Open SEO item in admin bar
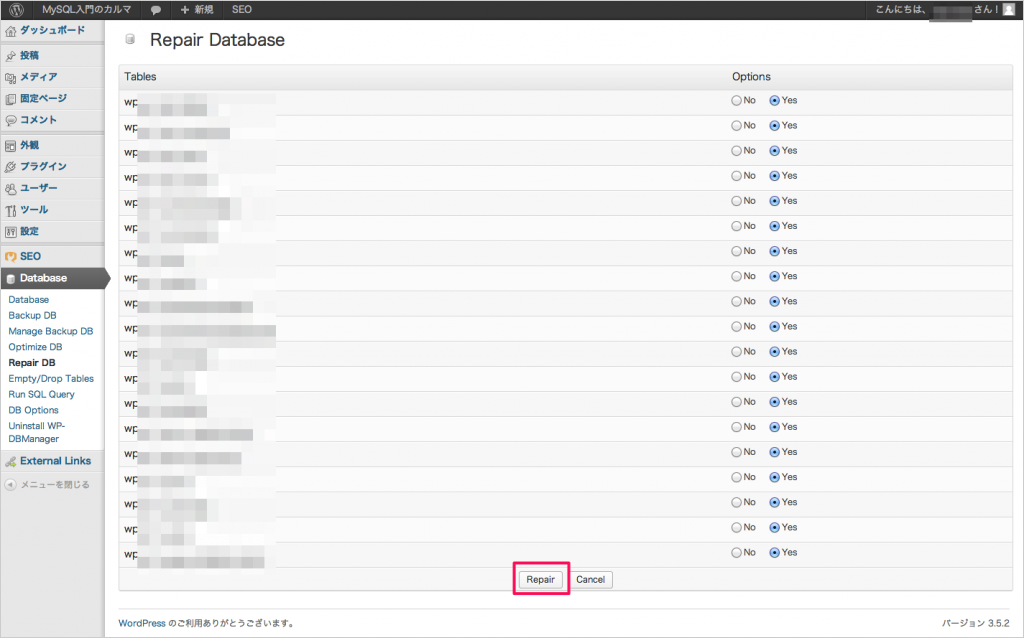1024x638 pixels. (x=242, y=10)
